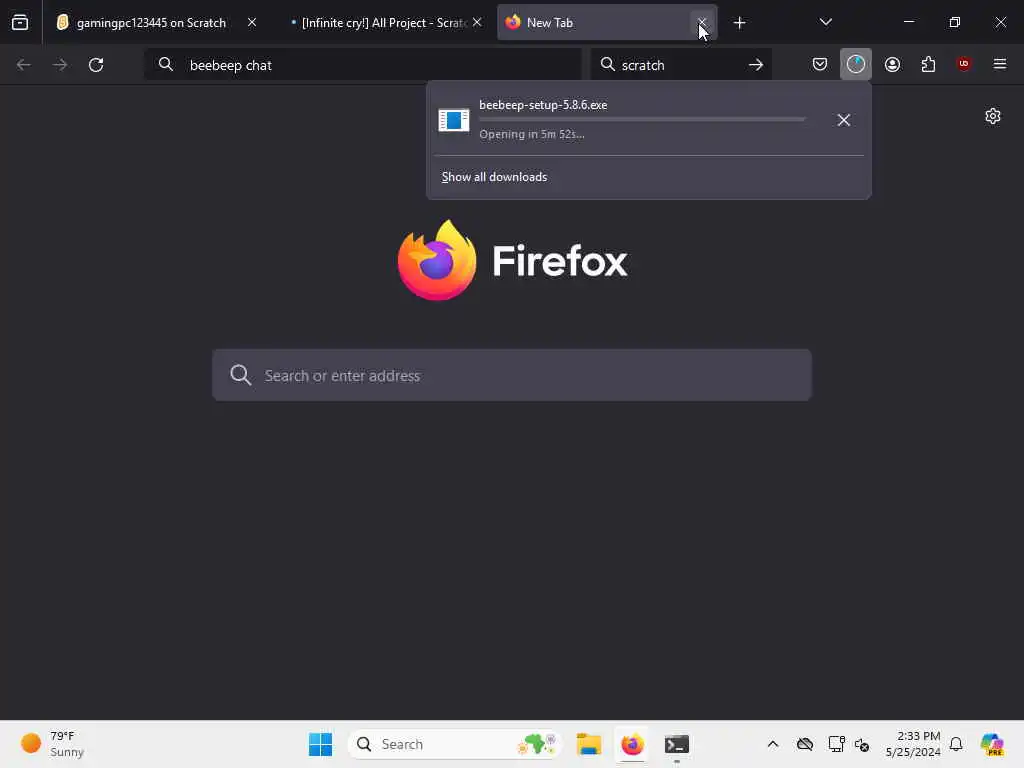Click the address bar containing beebeep chat
Viewport: 1024px width, 768px height.
coord(363,65)
